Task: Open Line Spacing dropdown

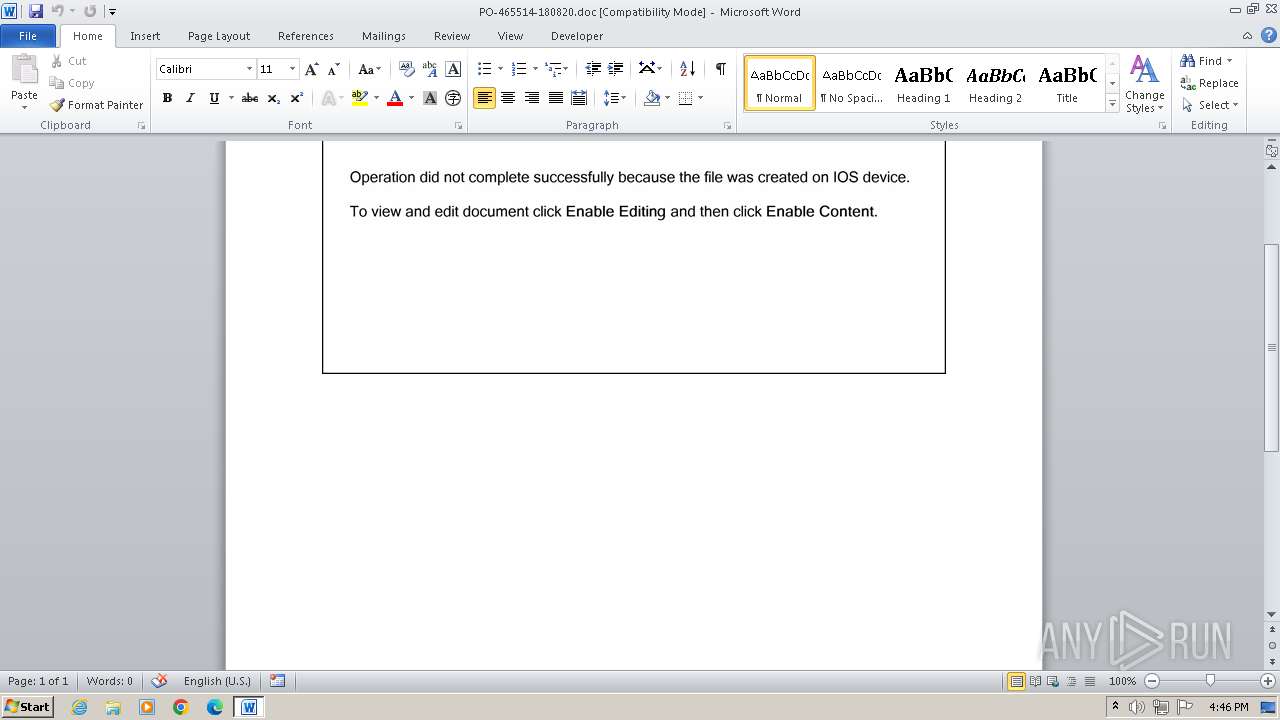Action: point(615,98)
